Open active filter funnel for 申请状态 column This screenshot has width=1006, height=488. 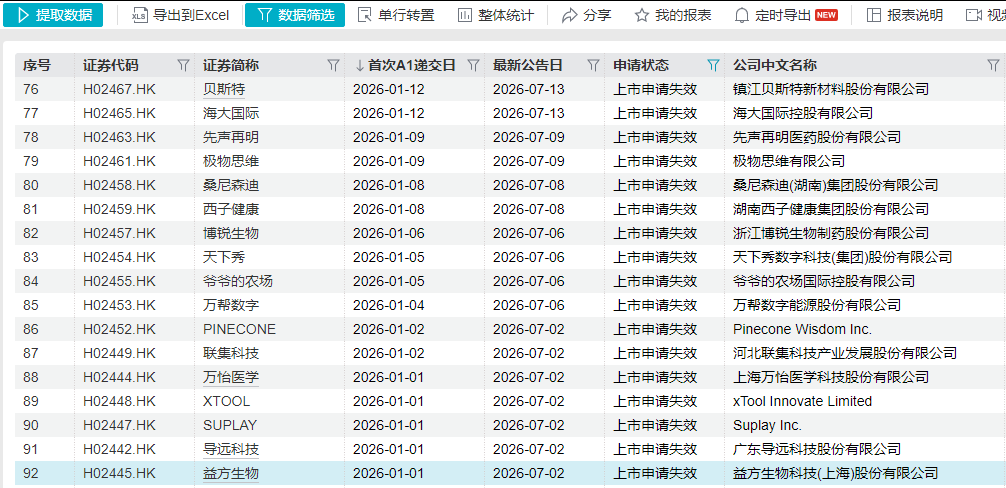[x=713, y=65]
